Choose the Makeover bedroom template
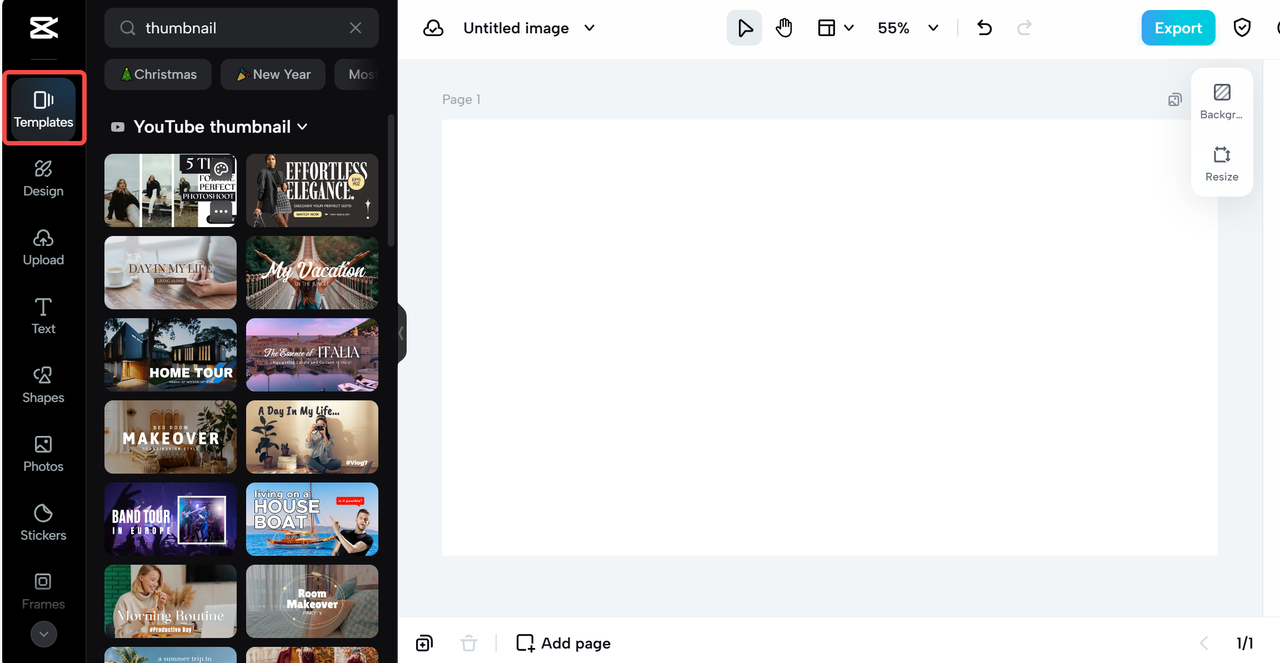 171,437
